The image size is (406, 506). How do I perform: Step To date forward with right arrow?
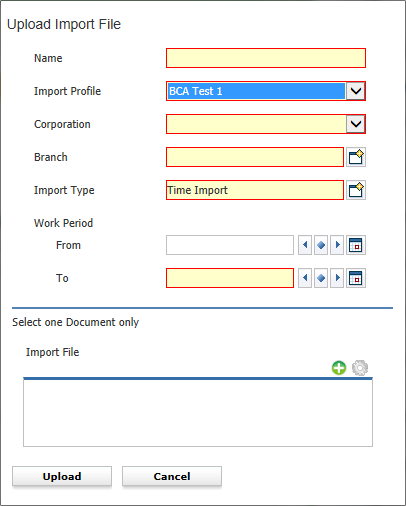click(337, 278)
